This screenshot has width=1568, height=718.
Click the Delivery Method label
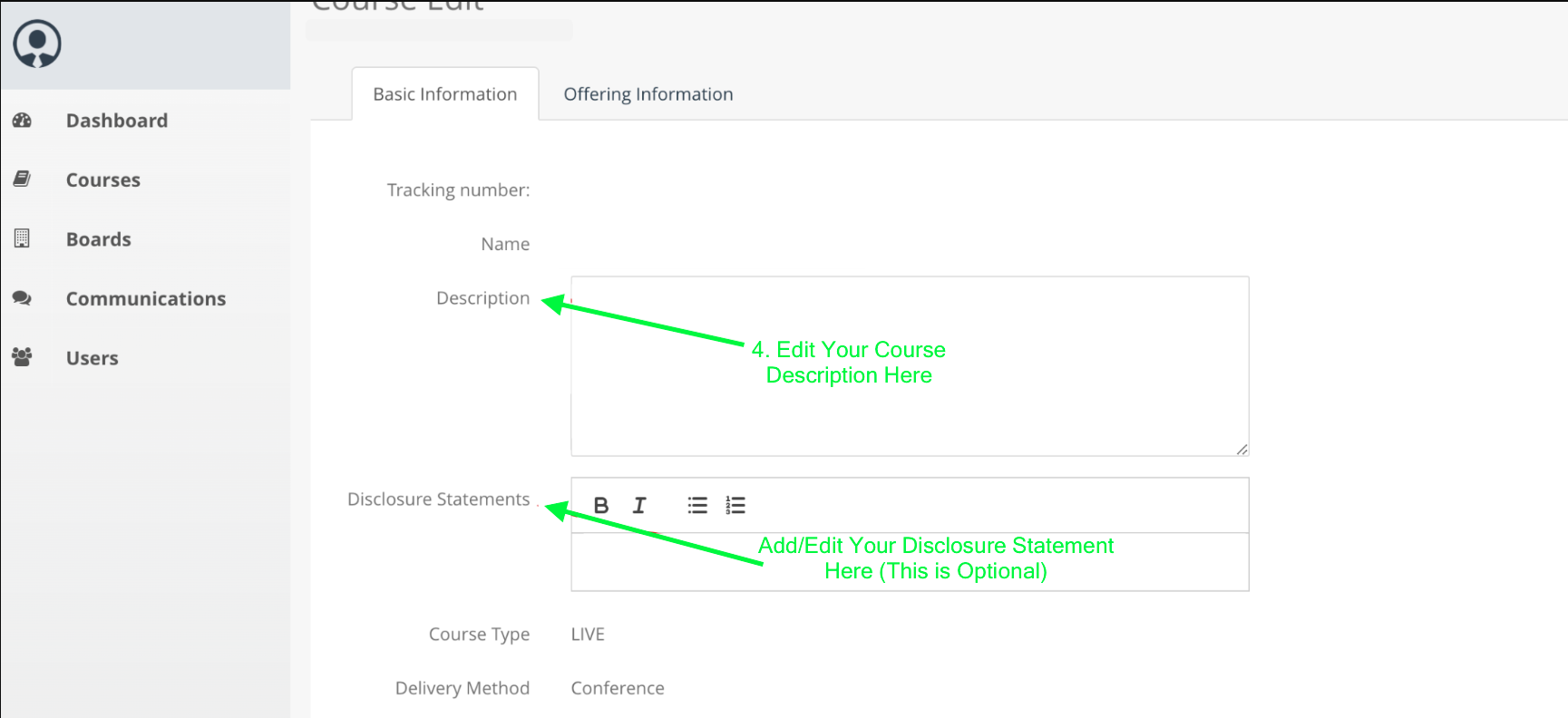pos(463,688)
